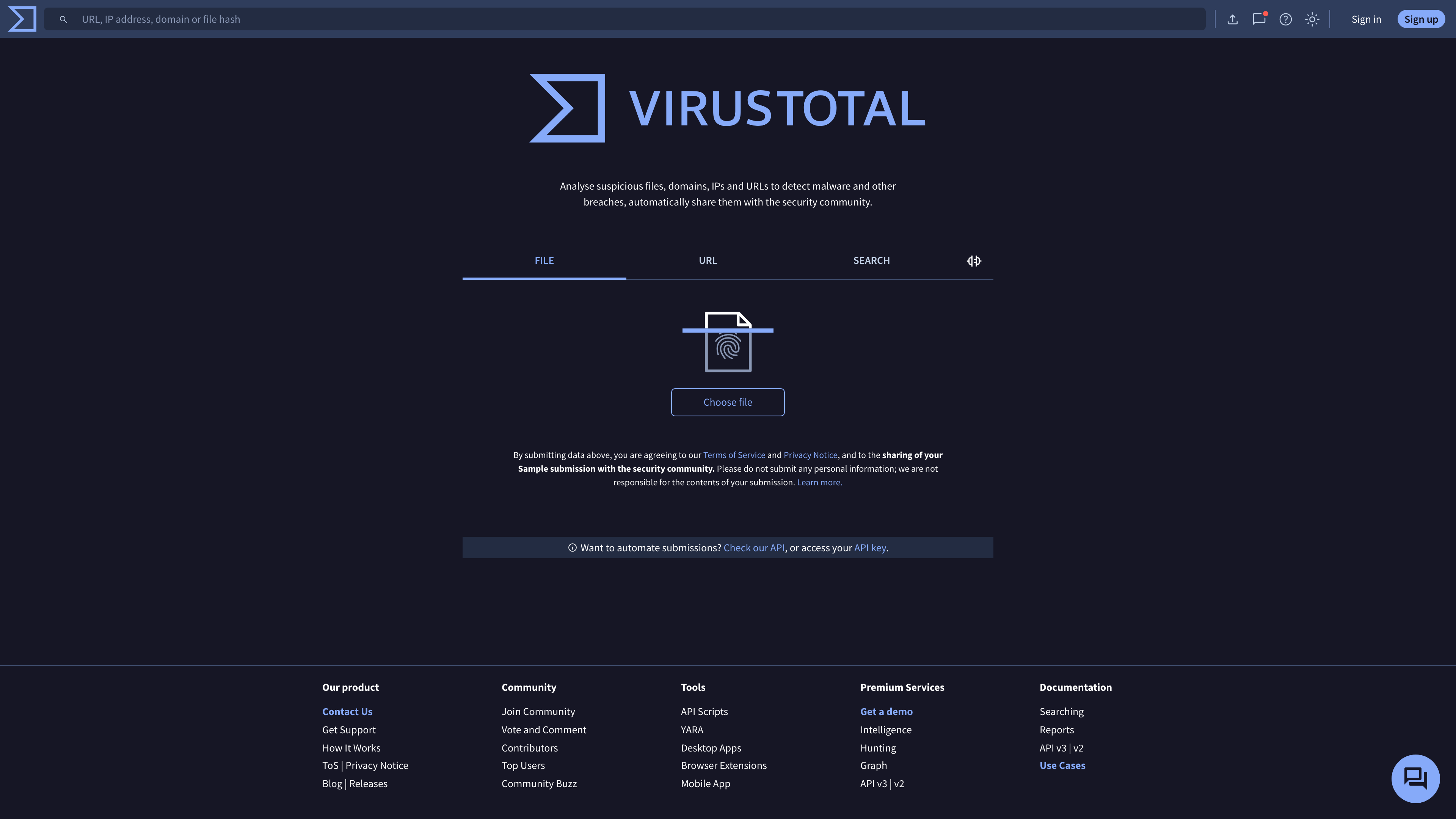The image size is (1456, 819).
Task: Click the VirusTotal logo in top bar
Action: click(22, 19)
